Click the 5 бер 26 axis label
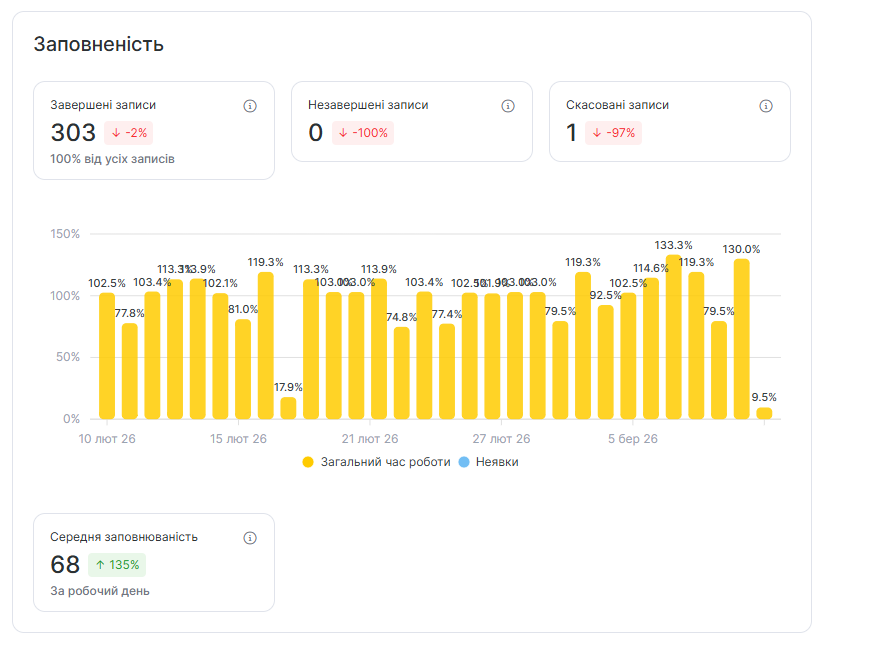This screenshot has width=892, height=646. pyautogui.click(x=632, y=439)
